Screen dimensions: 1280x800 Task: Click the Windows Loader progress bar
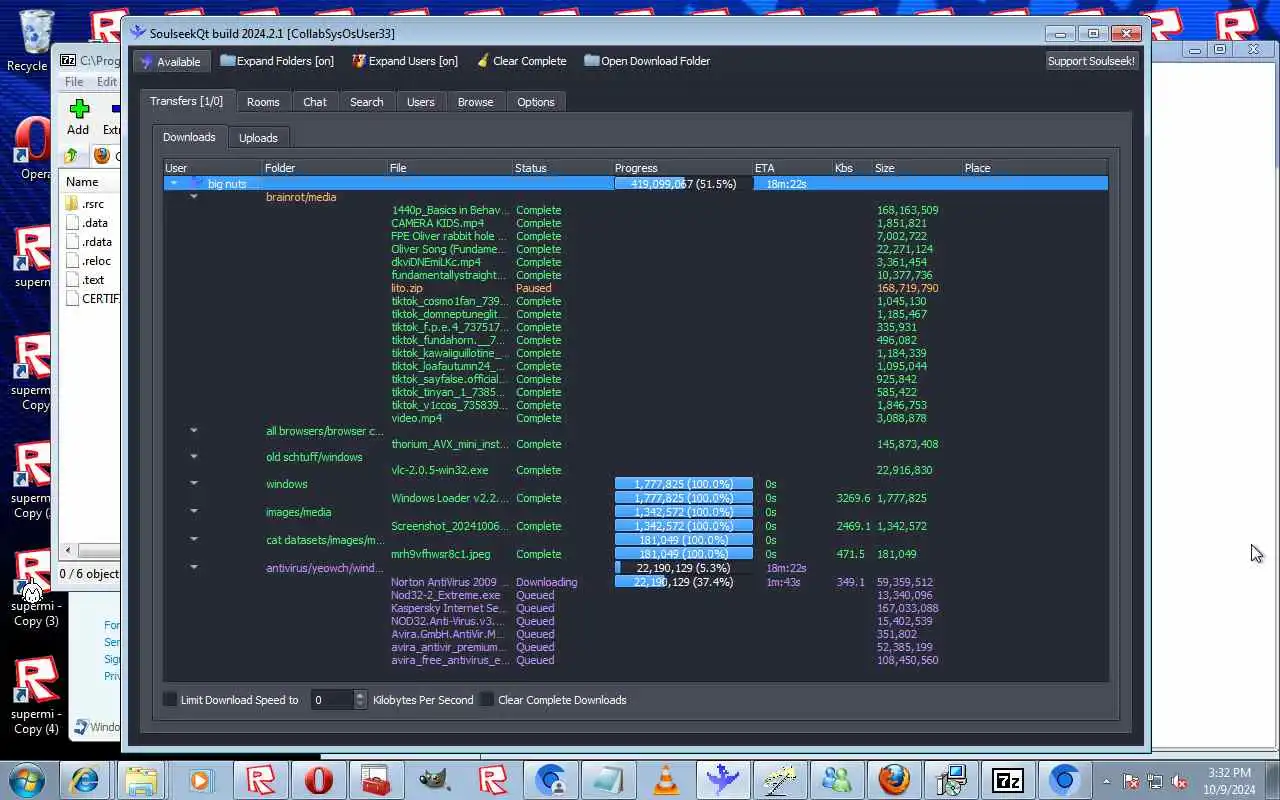[683, 498]
